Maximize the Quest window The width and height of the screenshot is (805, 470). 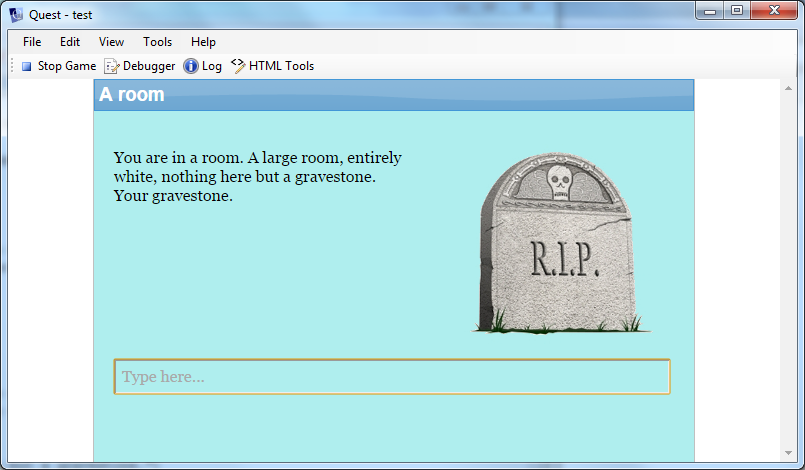pyautogui.click(x=738, y=11)
